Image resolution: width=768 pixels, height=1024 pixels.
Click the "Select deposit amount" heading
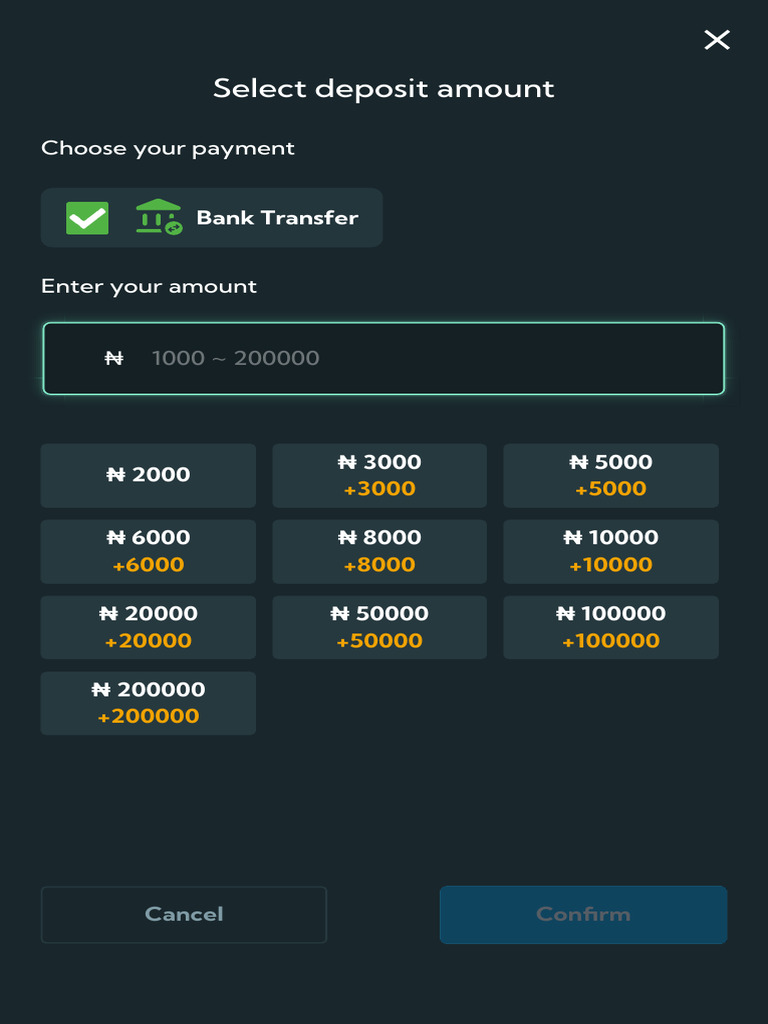click(384, 88)
